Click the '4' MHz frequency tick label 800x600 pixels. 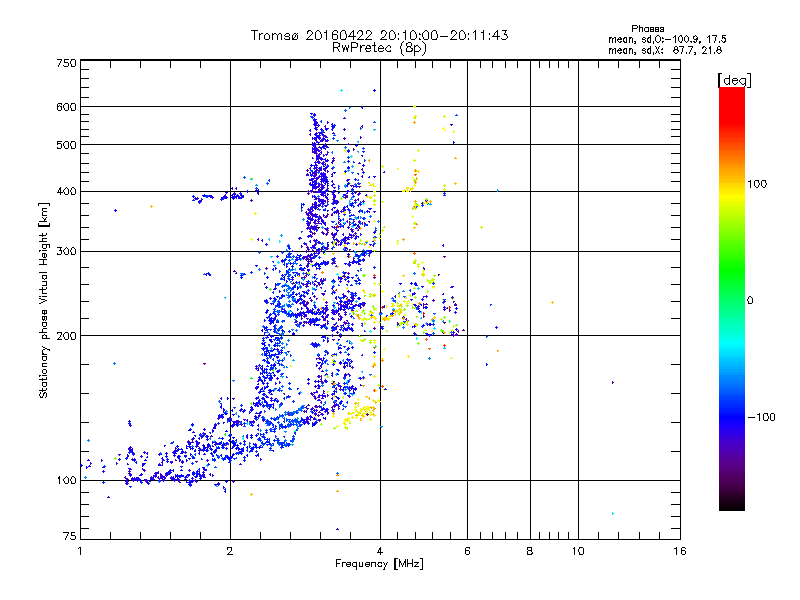click(x=380, y=551)
